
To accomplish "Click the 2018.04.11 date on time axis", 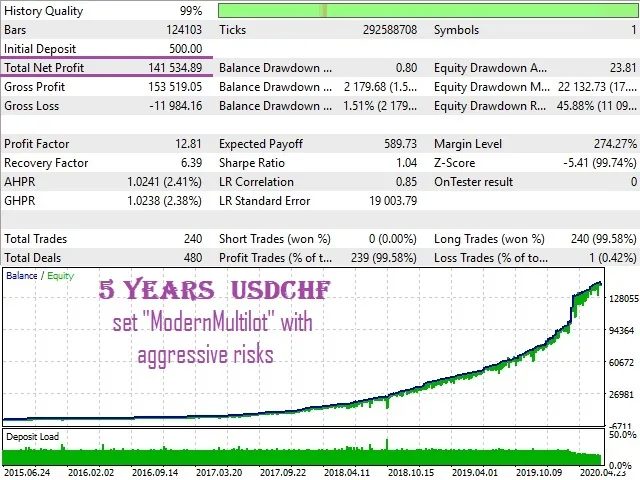I will click(347, 473).
